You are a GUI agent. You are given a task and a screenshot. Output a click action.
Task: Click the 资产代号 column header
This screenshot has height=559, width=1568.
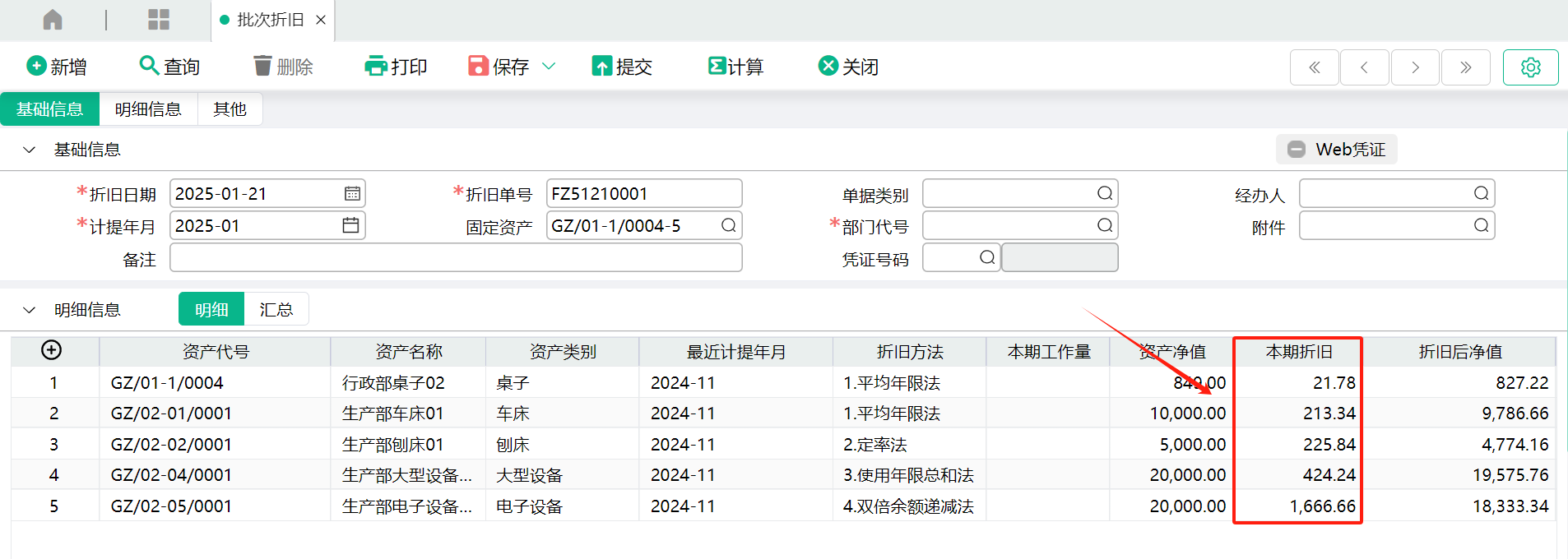(216, 352)
